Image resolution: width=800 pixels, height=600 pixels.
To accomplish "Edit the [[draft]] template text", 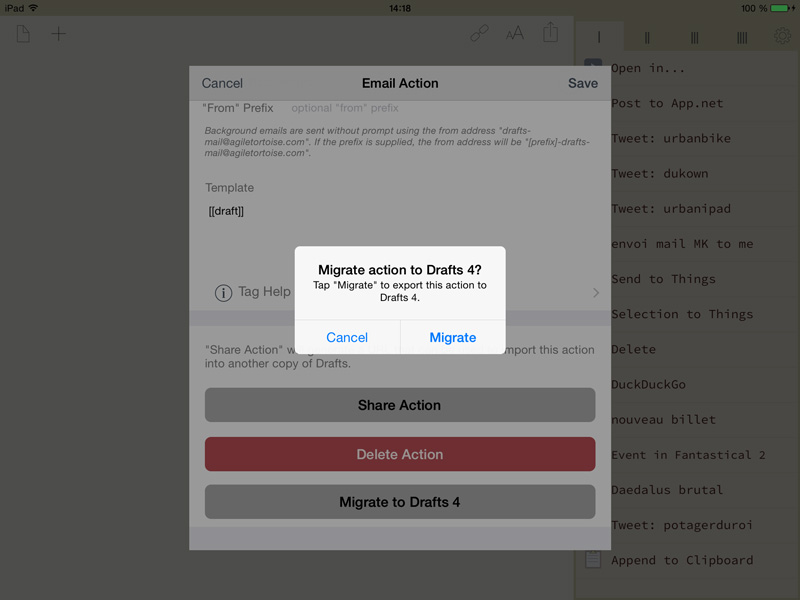I will pos(226,211).
